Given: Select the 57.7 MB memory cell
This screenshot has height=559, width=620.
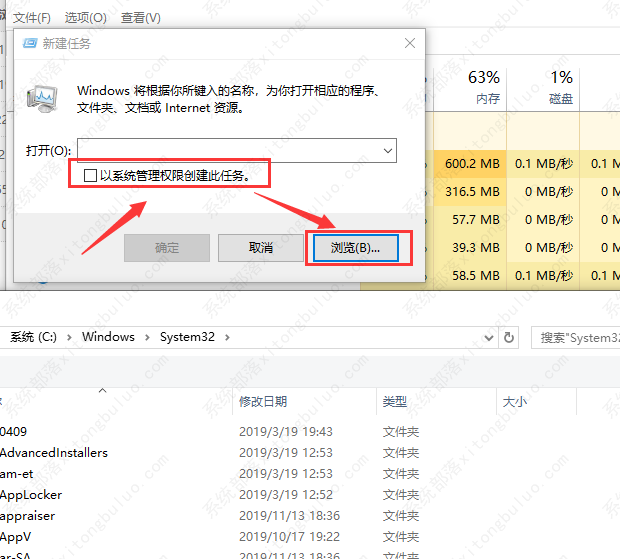Looking at the screenshot, I should (x=471, y=220).
